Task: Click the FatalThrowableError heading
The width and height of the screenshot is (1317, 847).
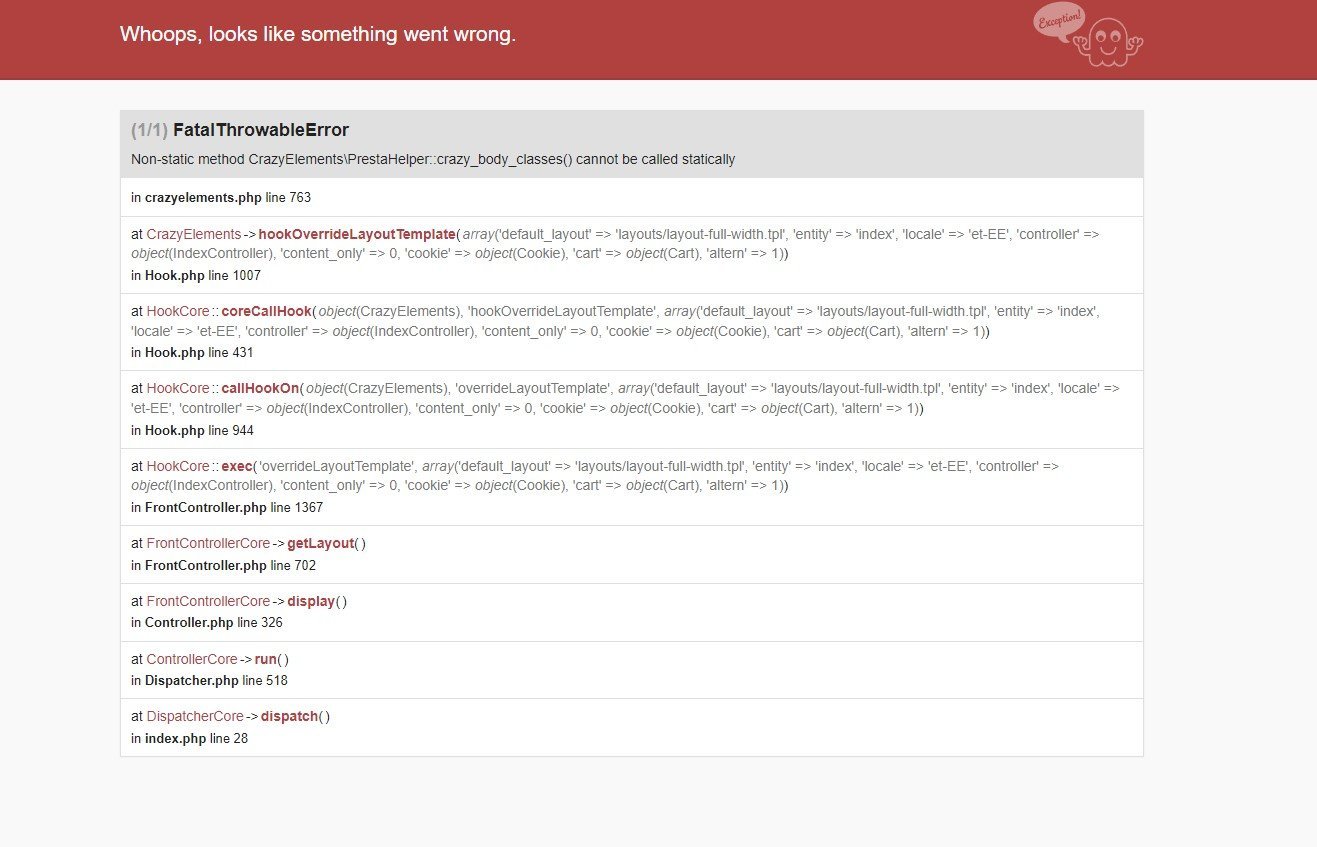Action: point(261,130)
